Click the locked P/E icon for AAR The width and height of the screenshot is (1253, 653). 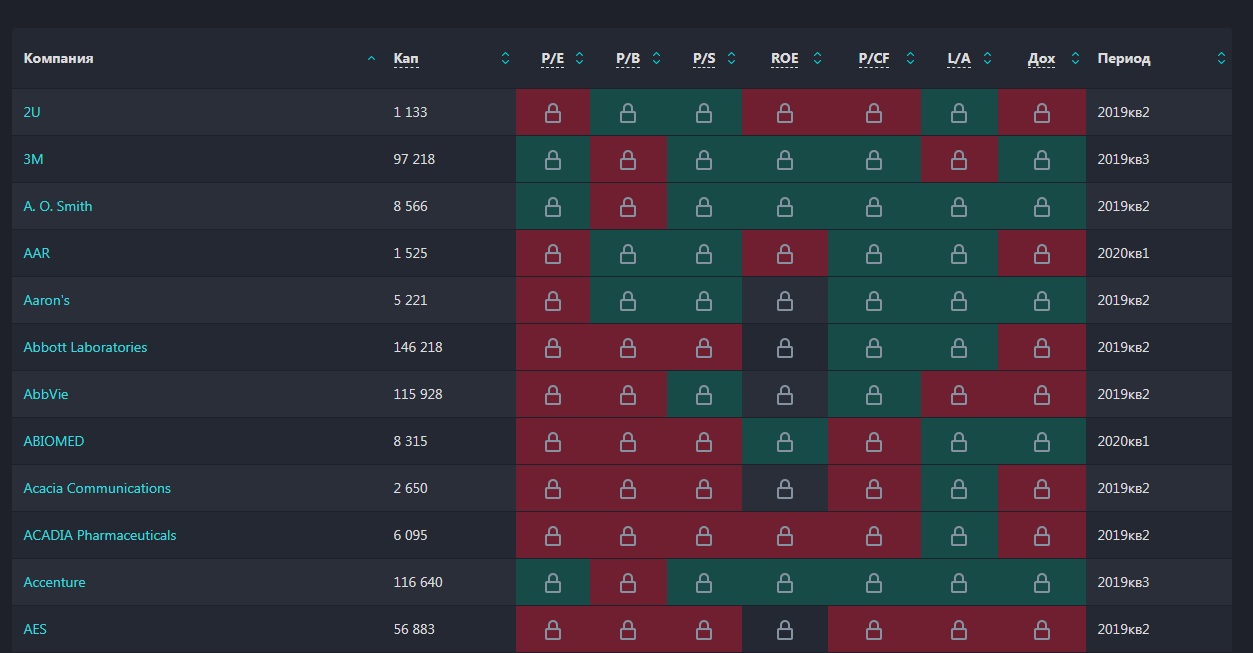(552, 254)
